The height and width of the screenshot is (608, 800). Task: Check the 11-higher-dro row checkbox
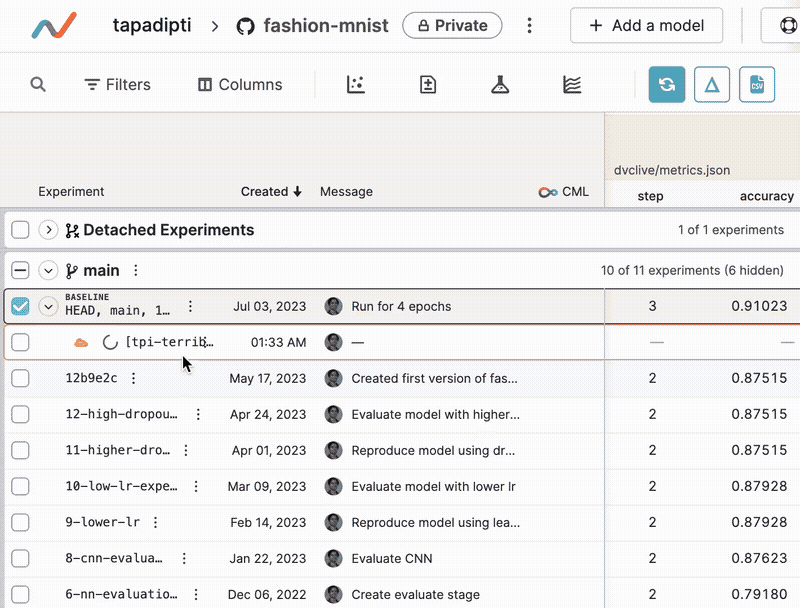pos(20,450)
